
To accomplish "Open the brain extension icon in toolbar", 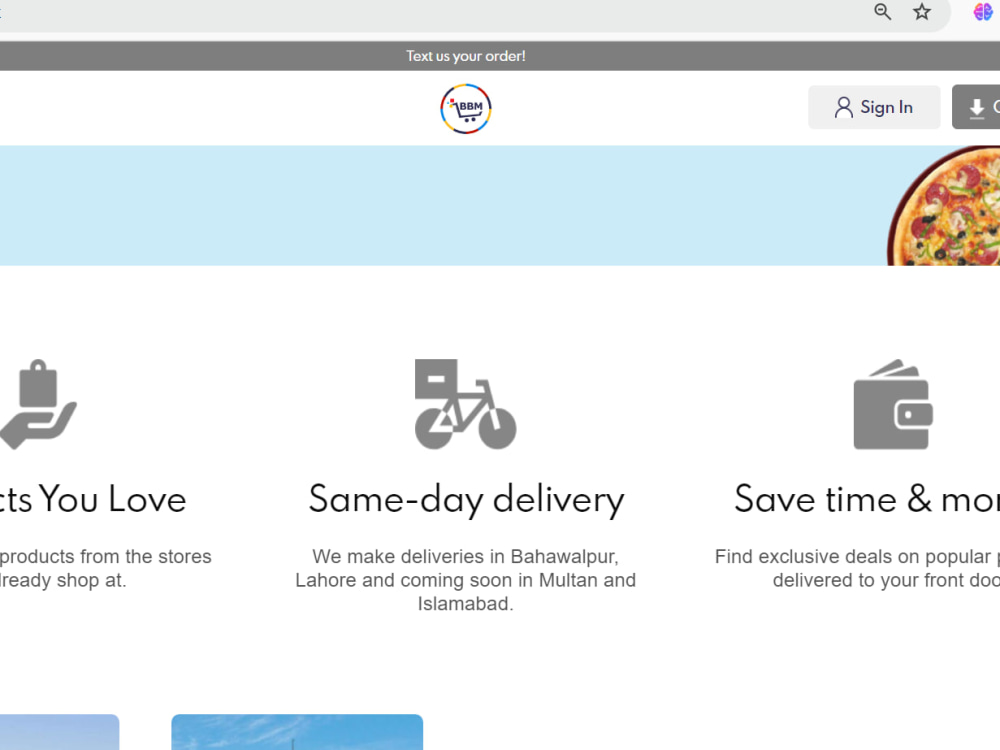I will tap(983, 11).
